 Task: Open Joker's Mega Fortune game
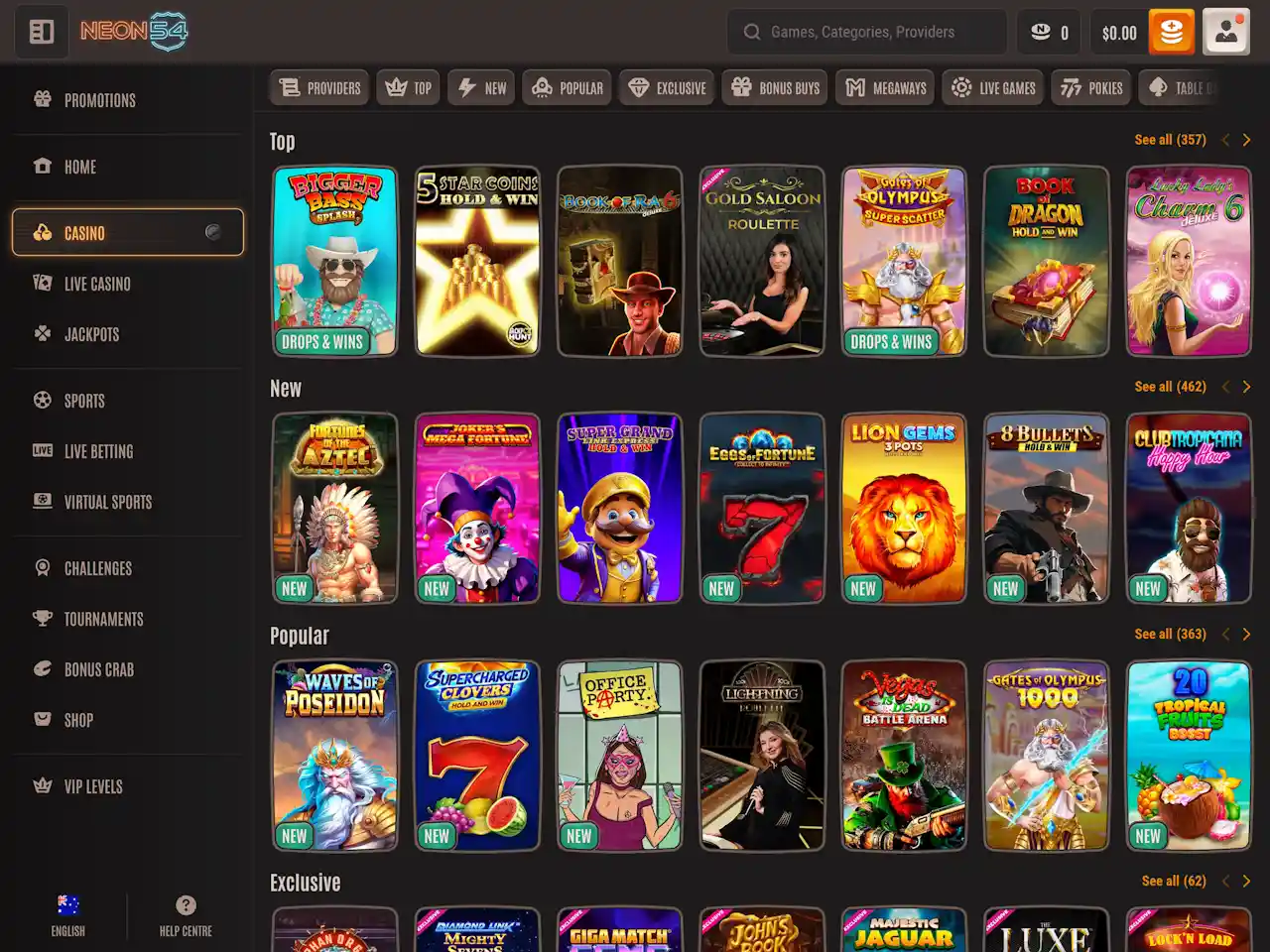pos(477,508)
